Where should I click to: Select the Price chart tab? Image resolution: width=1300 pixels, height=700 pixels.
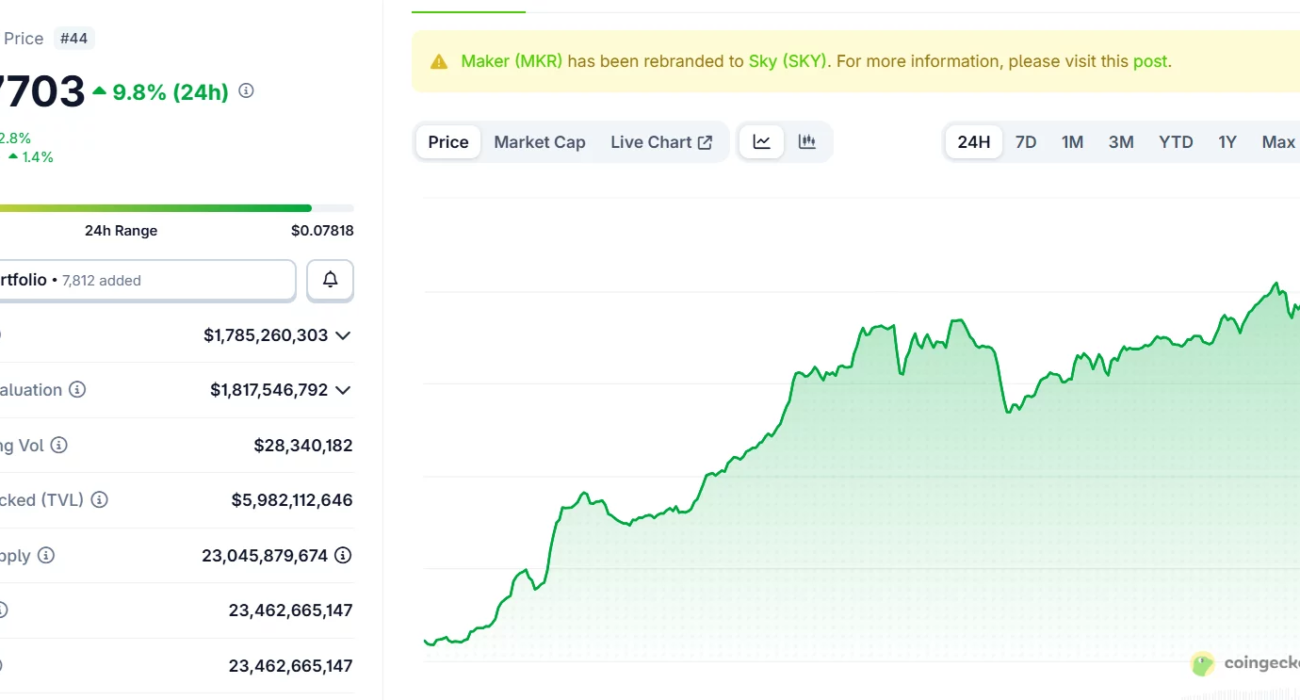[448, 142]
